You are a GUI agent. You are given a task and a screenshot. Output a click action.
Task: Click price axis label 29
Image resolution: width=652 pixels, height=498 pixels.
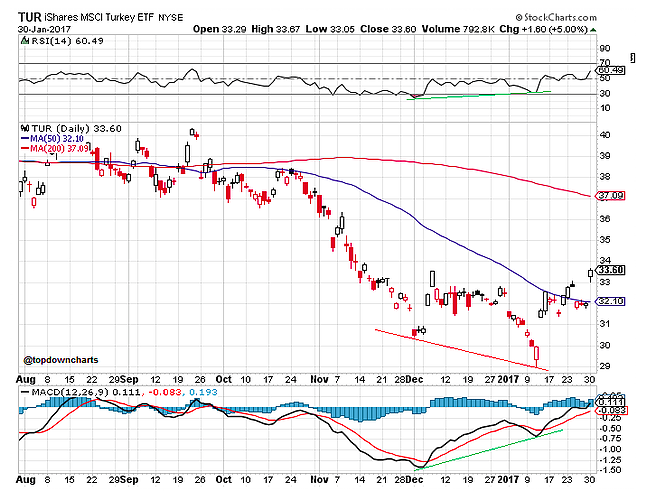pyautogui.click(x=605, y=366)
